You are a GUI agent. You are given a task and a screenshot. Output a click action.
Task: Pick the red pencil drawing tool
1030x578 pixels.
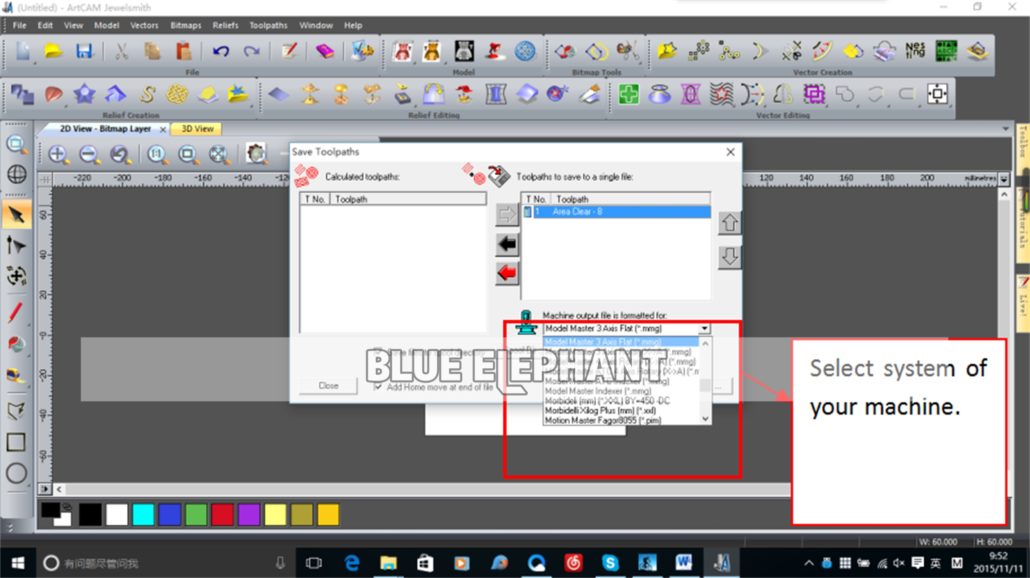(16, 312)
